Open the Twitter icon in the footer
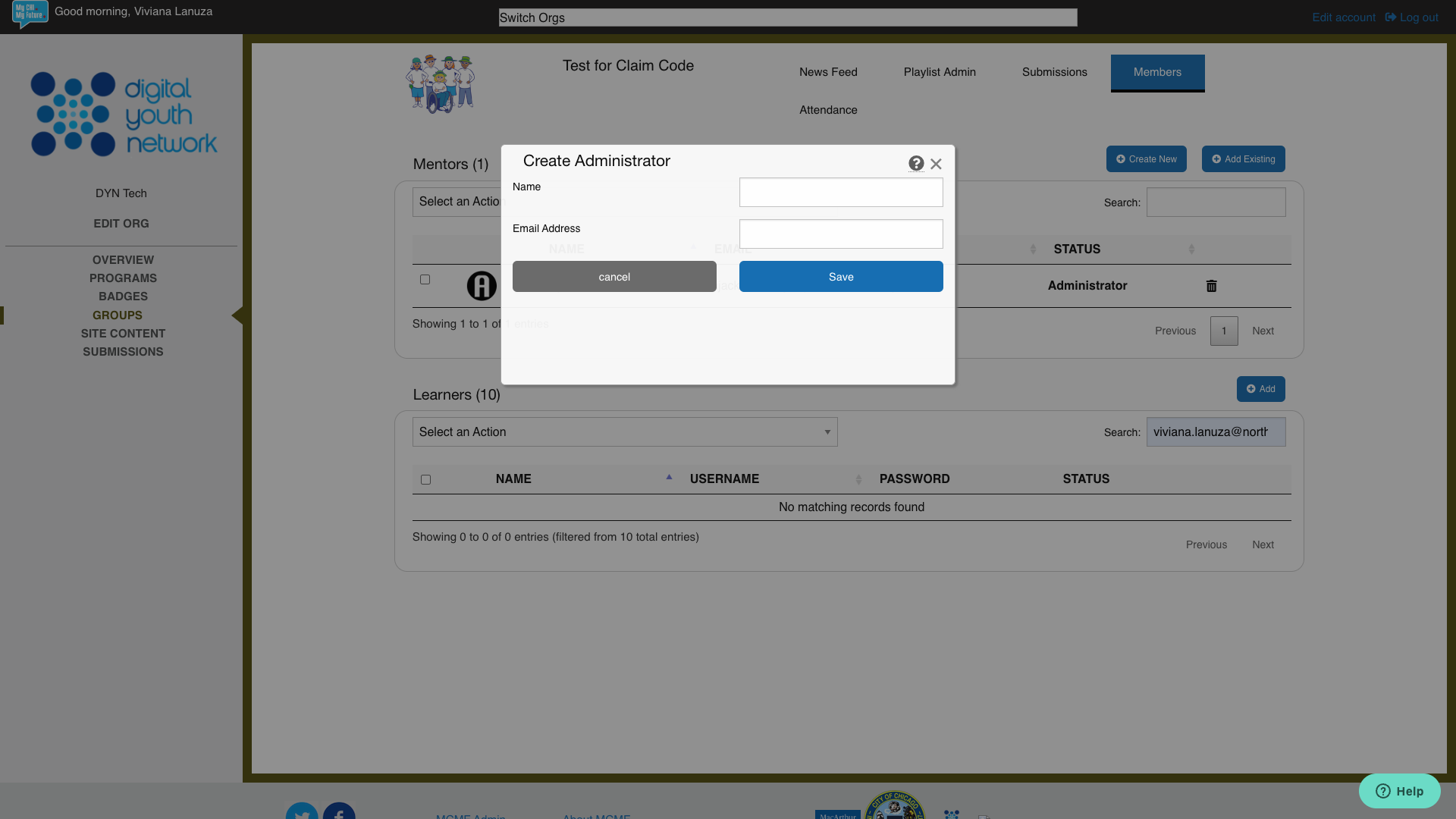The image size is (1456, 819). pos(302,811)
